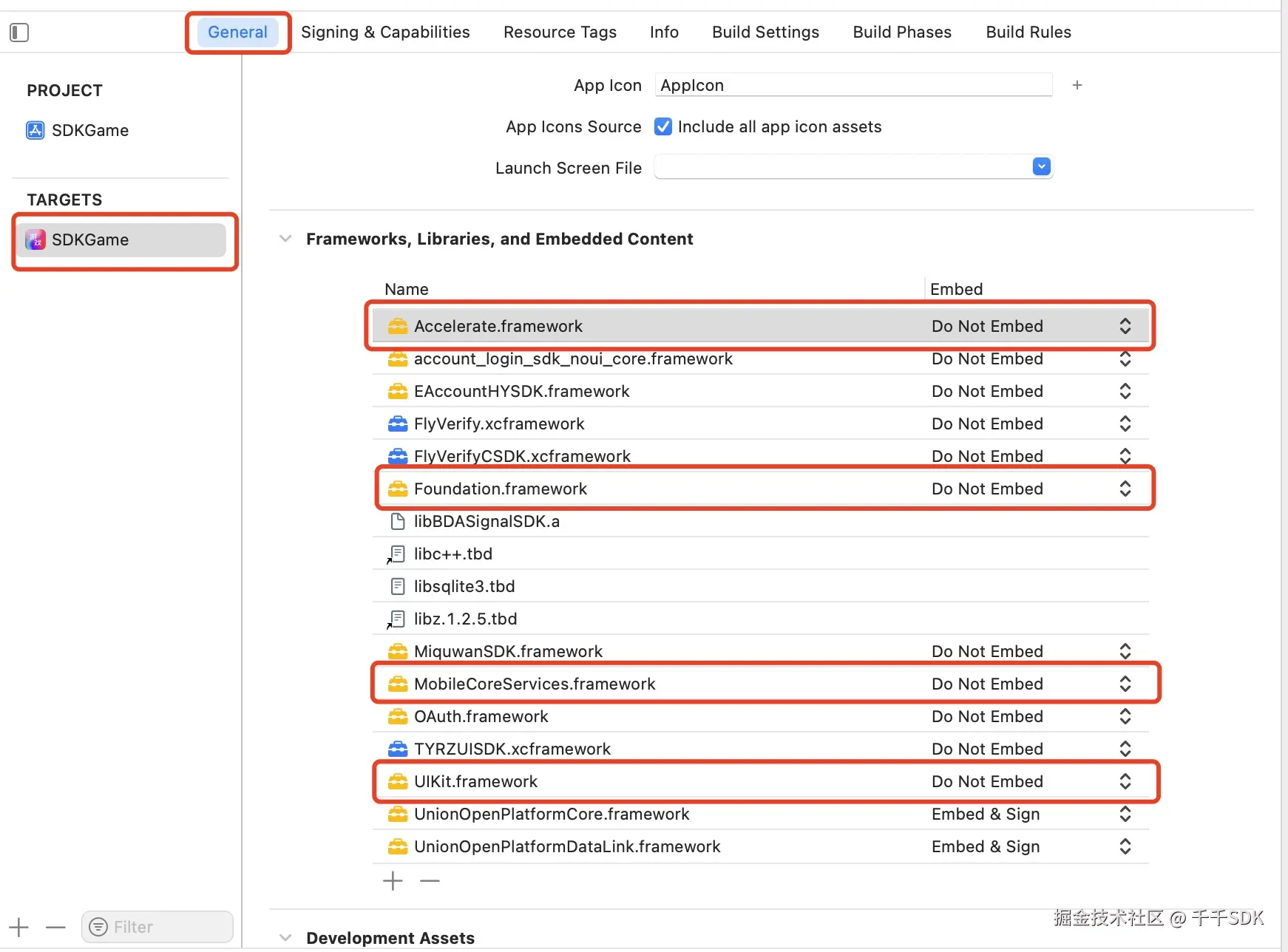
Task: Click the Embed column header
Action: pyautogui.click(x=957, y=290)
